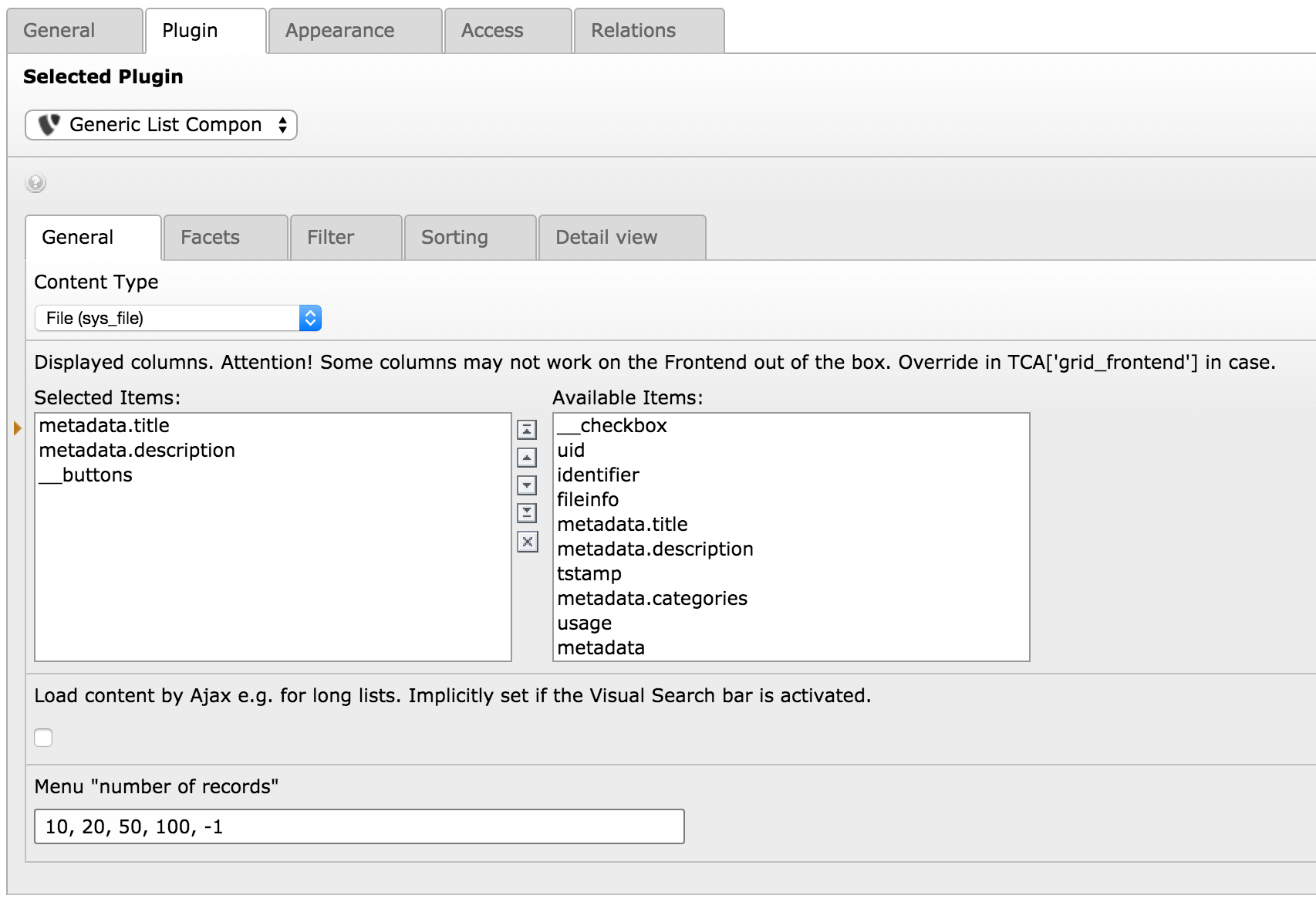Move selected item down one position
The width and height of the screenshot is (1316, 909).
[x=527, y=485]
